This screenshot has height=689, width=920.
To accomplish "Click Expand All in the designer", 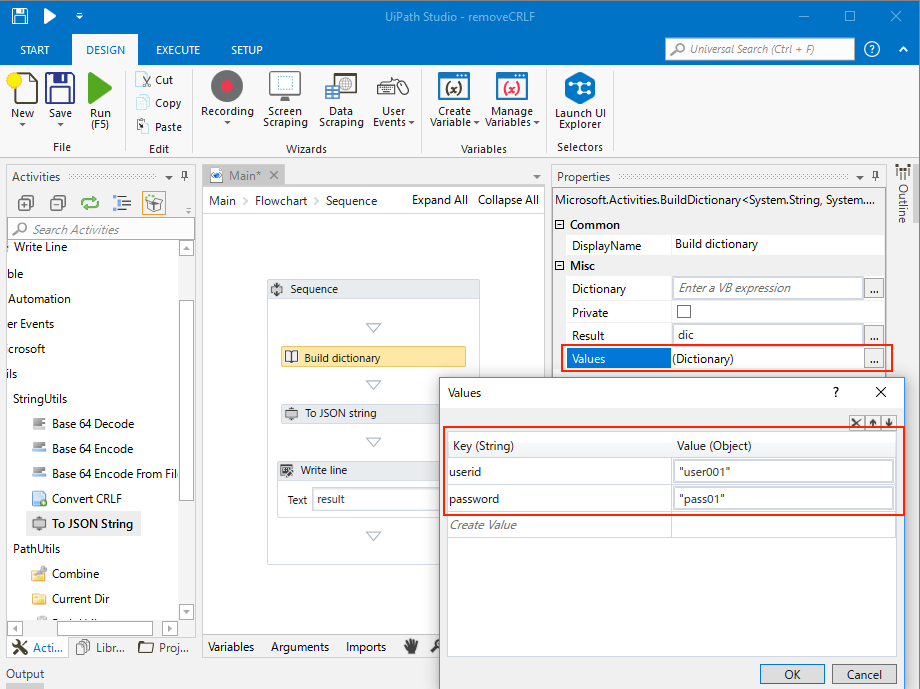I will (439, 200).
